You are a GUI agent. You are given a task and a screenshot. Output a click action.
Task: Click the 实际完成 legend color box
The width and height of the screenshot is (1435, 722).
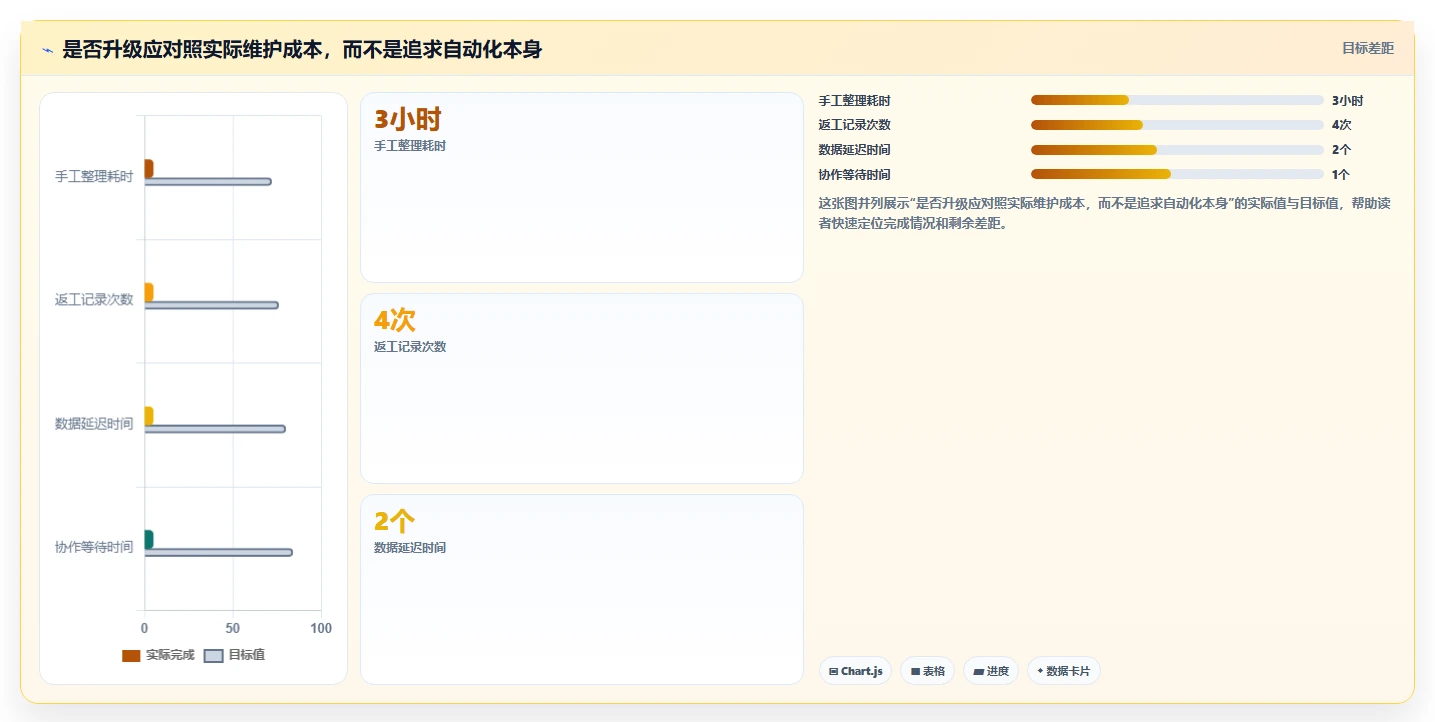coord(131,656)
